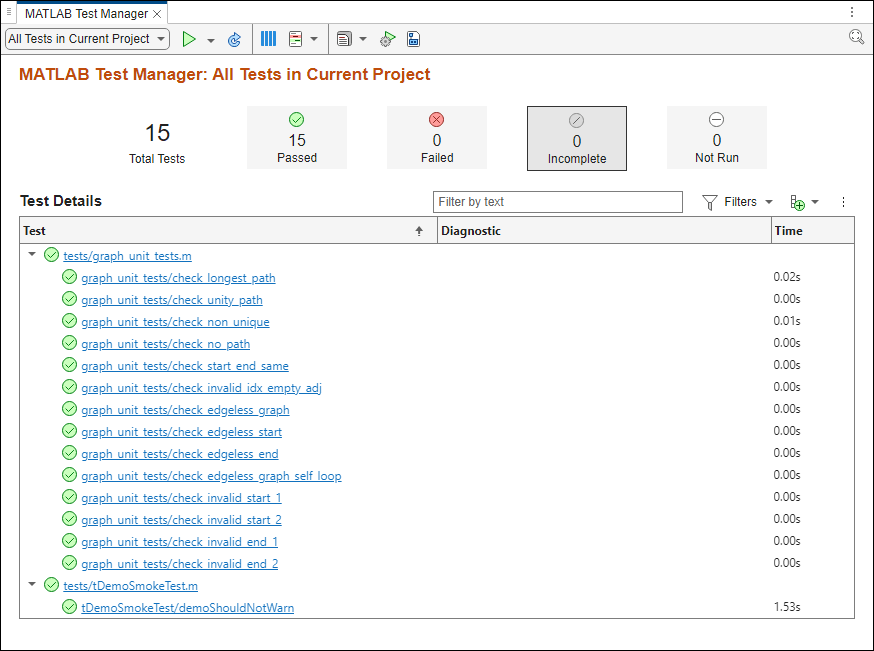Open the check_edgeless_end test link
874x651 pixels.
[179, 454]
